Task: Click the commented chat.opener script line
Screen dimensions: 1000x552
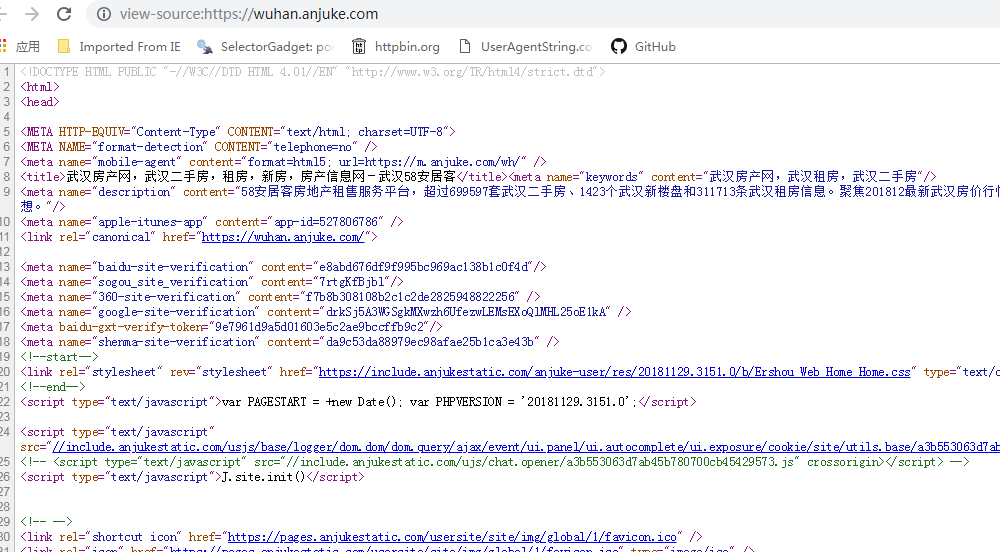Action: pos(494,462)
